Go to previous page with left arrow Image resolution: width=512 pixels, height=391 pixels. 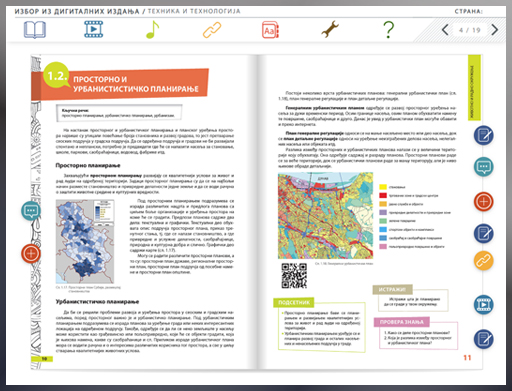pyautogui.click(x=445, y=30)
